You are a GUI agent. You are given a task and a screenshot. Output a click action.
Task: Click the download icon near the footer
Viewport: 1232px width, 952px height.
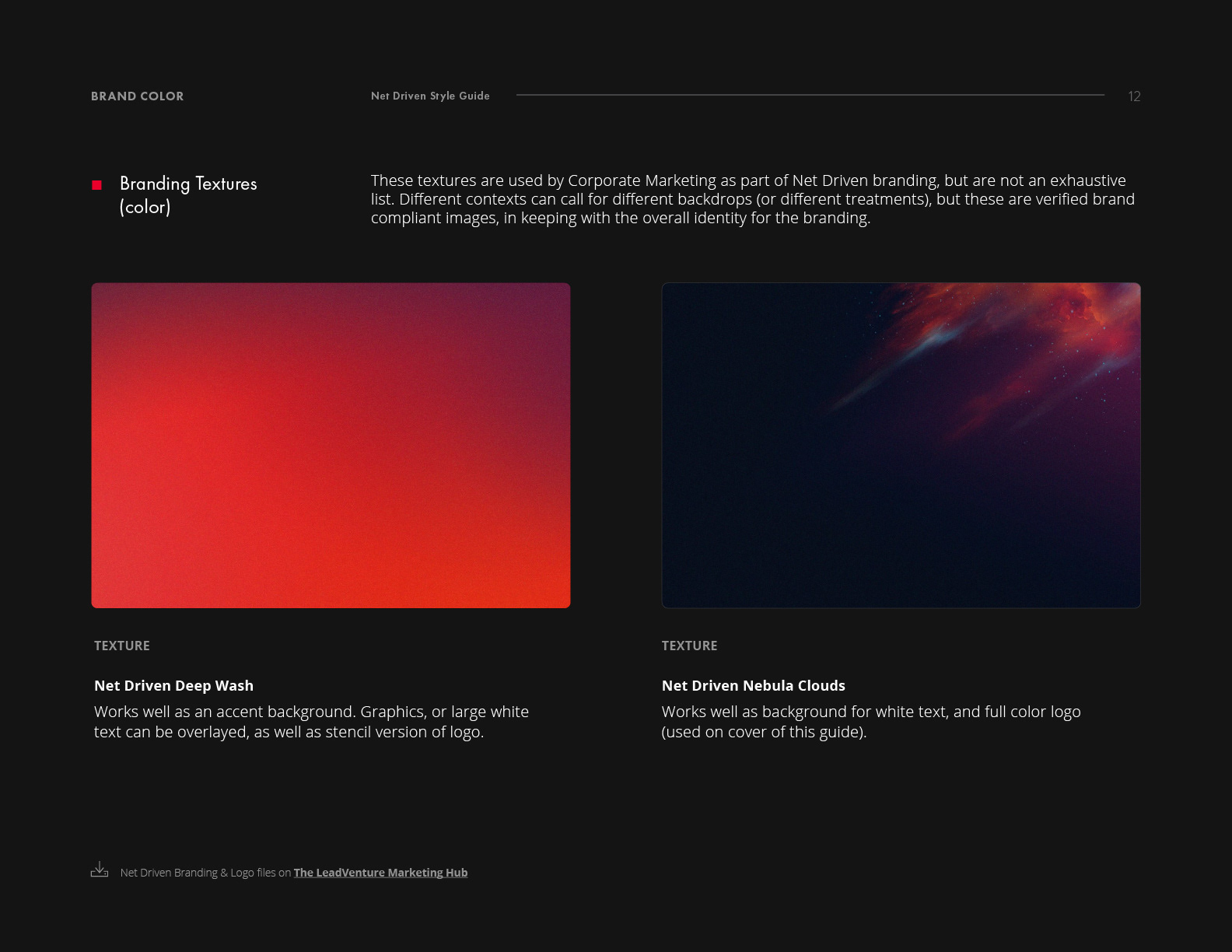[100, 870]
